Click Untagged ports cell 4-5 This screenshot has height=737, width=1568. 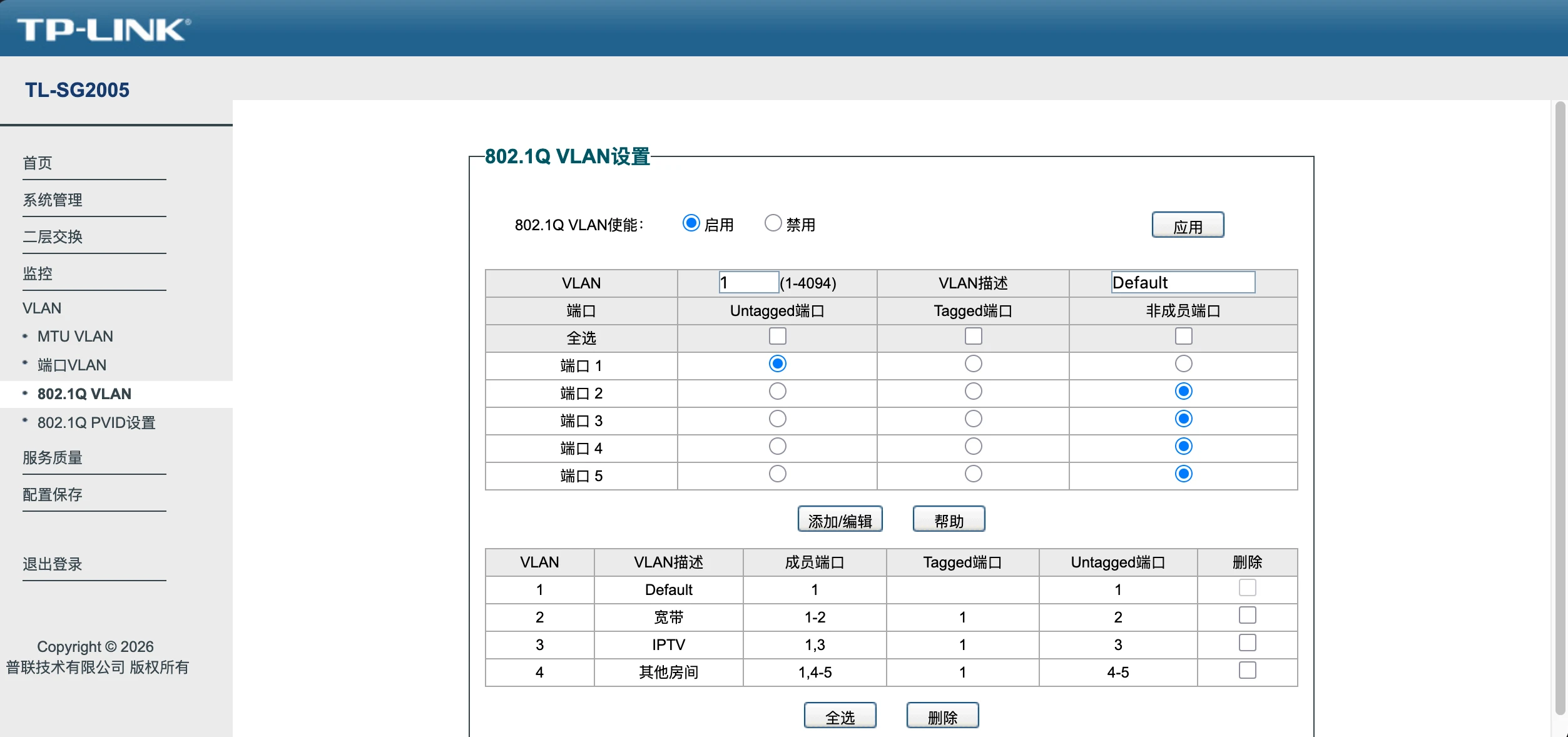[x=1117, y=673]
